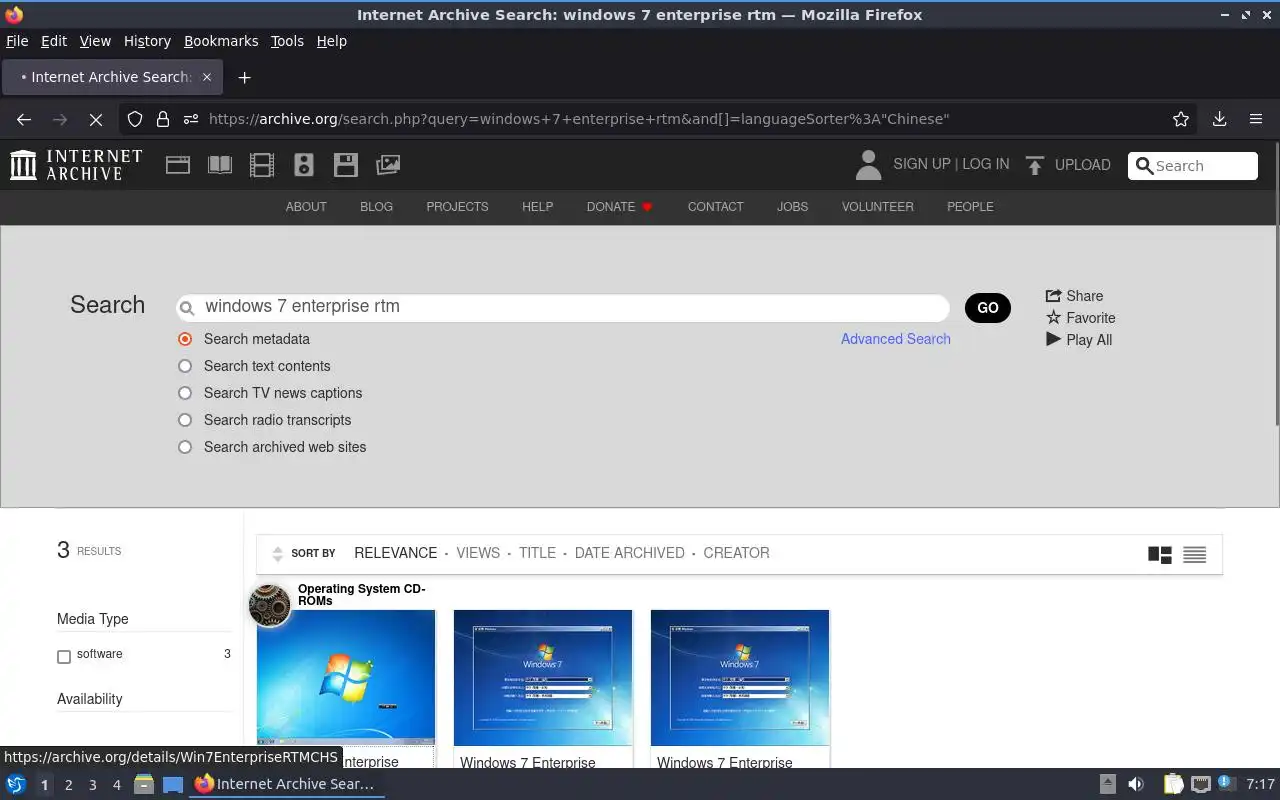Open a new browser tab
Image resolution: width=1280 pixels, height=800 pixels.
click(244, 77)
